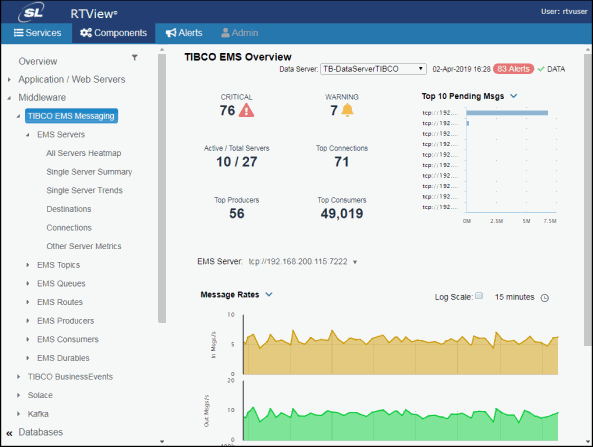Select Databases in navigation tree
593x447 pixels.
pos(41,432)
